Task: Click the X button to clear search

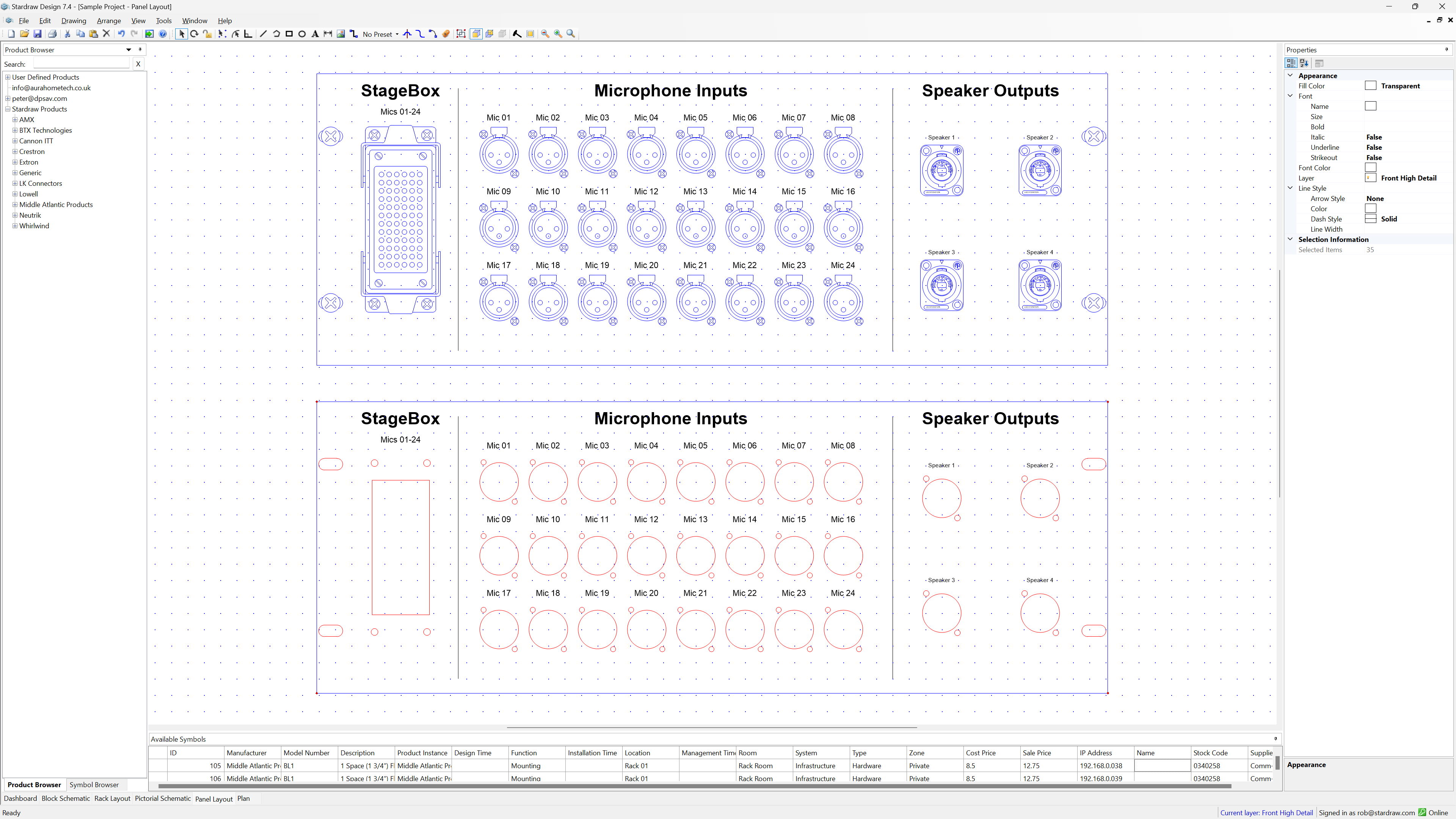Action: tap(138, 64)
